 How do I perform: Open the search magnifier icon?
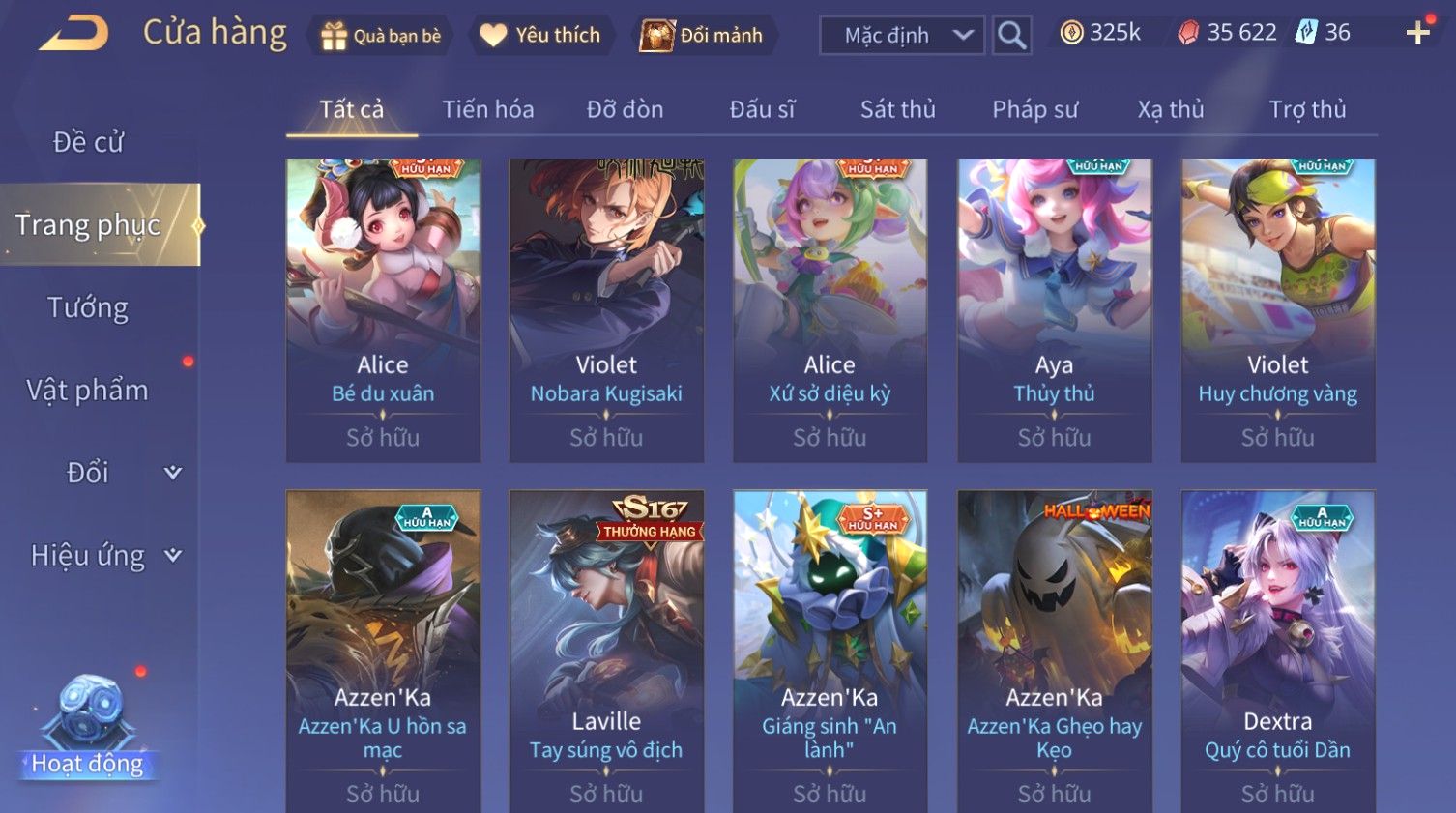point(1011,36)
